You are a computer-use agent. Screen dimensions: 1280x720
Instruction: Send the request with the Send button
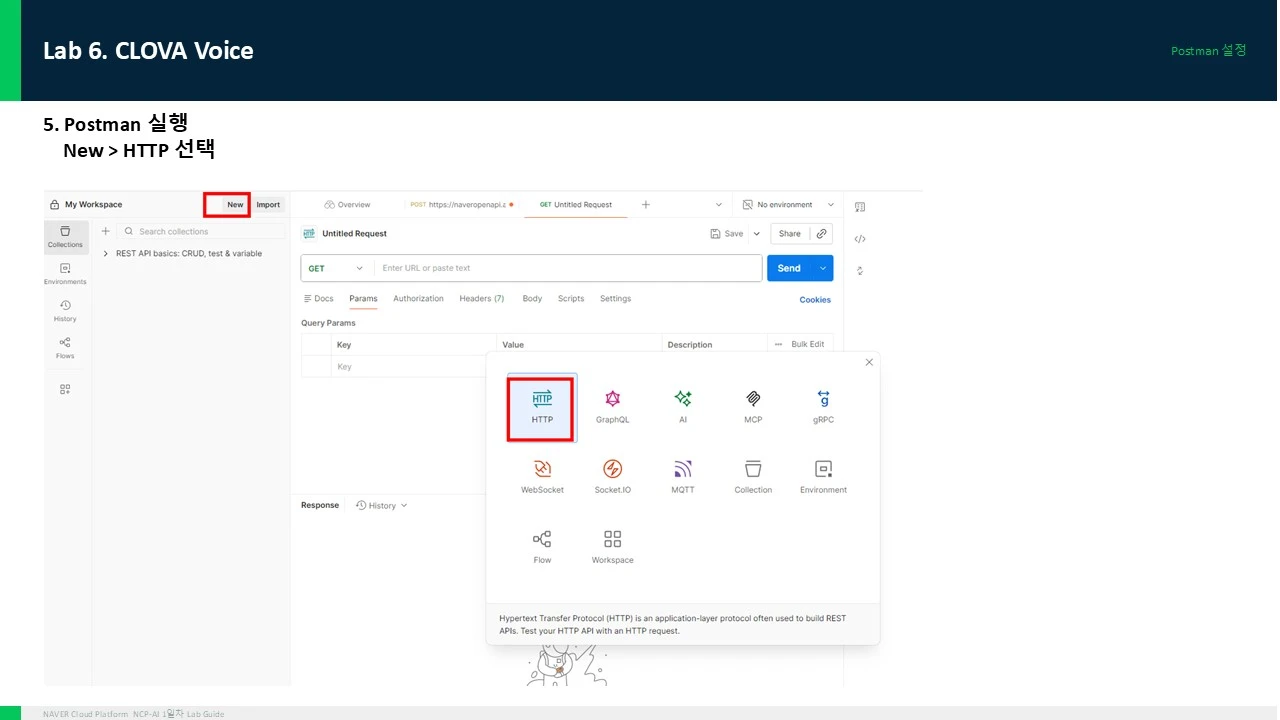click(x=789, y=268)
